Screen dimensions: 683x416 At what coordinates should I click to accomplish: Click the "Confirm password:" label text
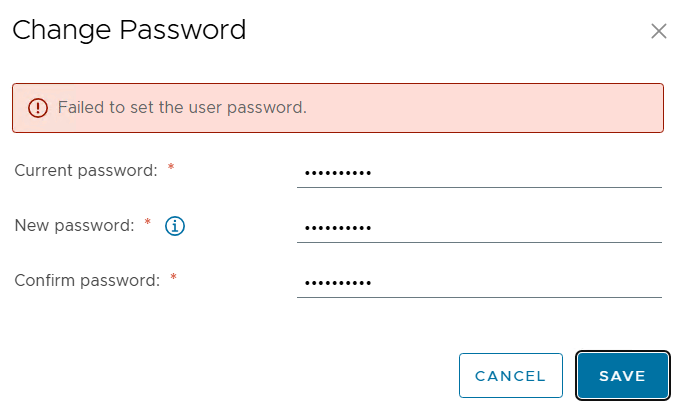pyautogui.click(x=87, y=281)
